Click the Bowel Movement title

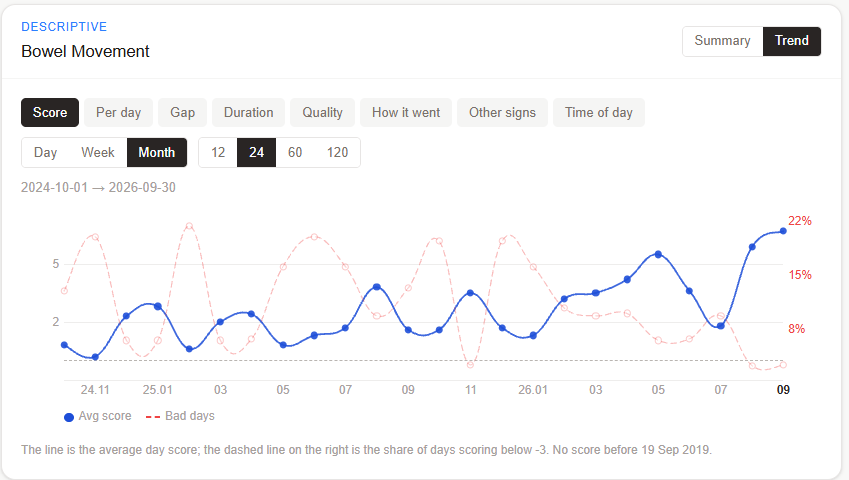tap(86, 51)
